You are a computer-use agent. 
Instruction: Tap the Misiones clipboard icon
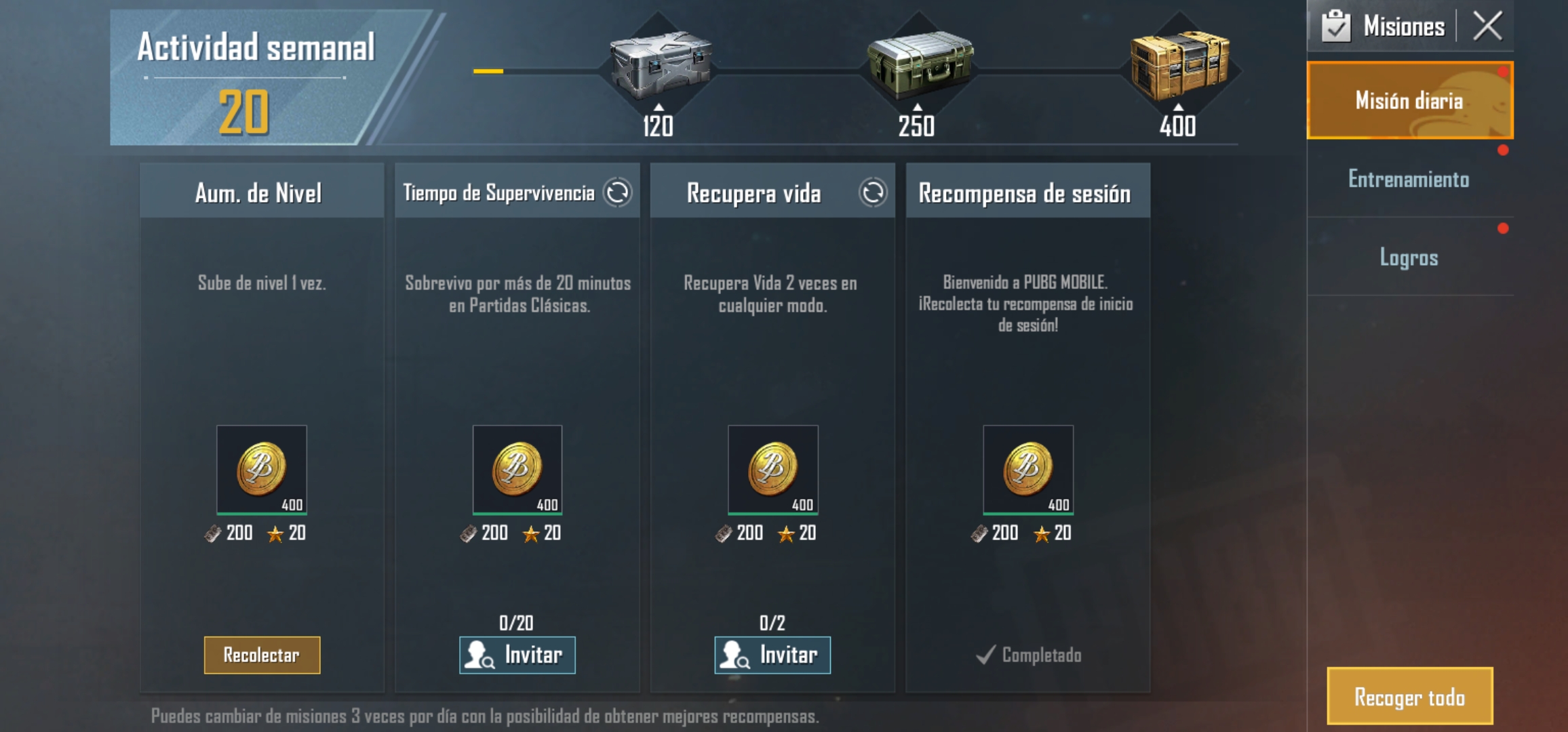[x=1336, y=26]
